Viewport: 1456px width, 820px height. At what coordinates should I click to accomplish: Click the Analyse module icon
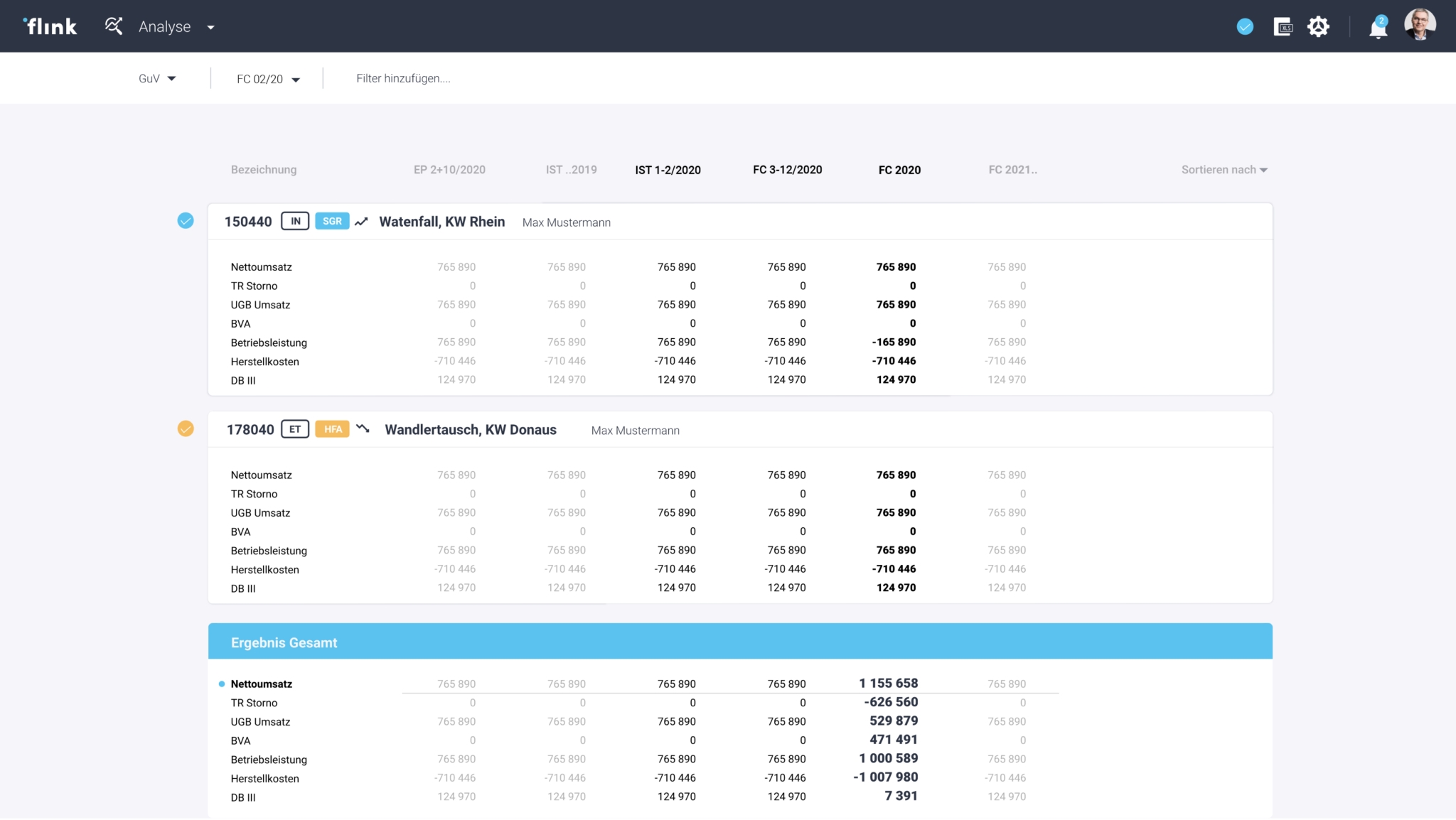click(114, 26)
